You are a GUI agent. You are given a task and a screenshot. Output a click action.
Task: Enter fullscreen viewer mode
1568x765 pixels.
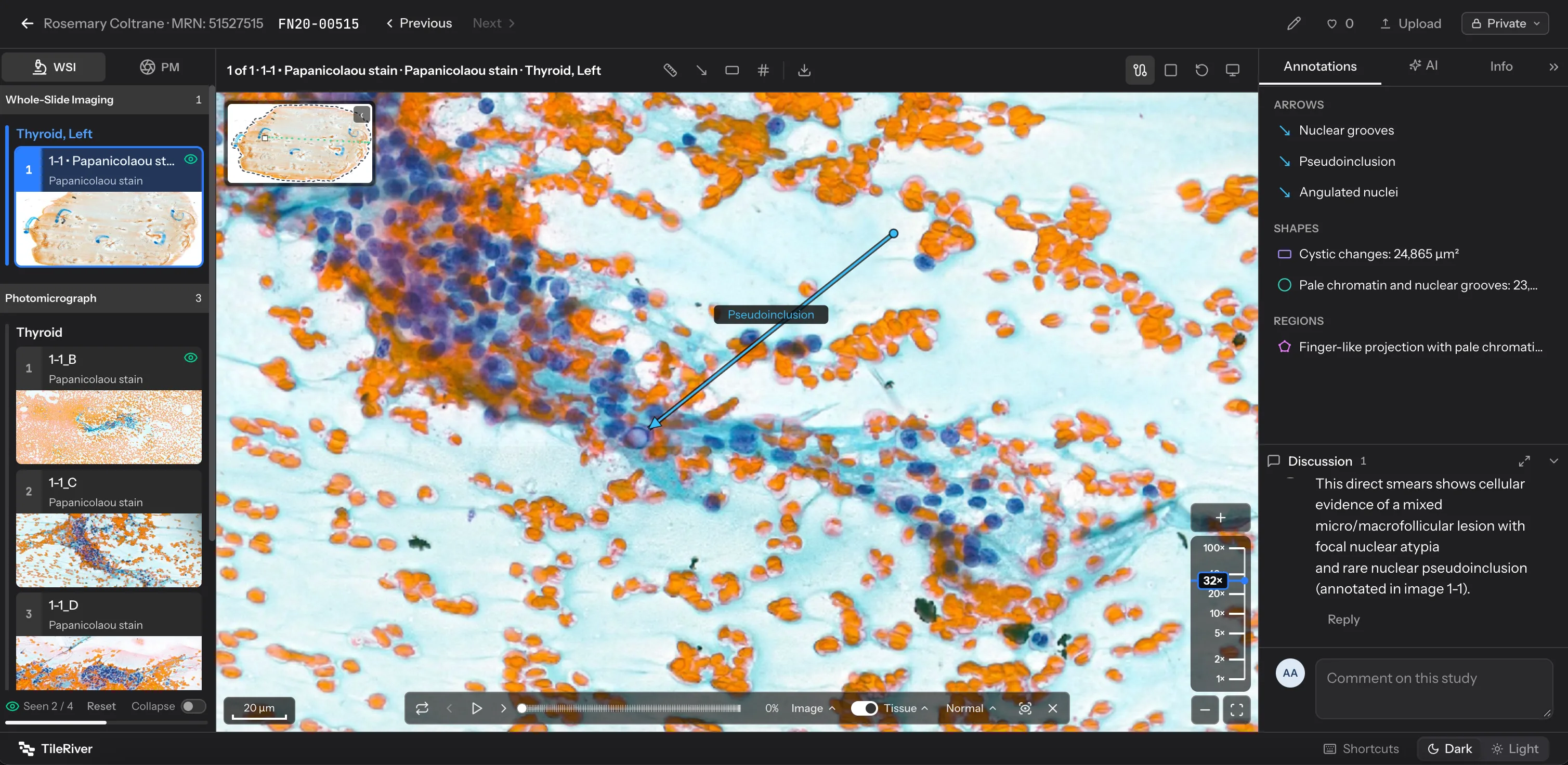(1236, 709)
